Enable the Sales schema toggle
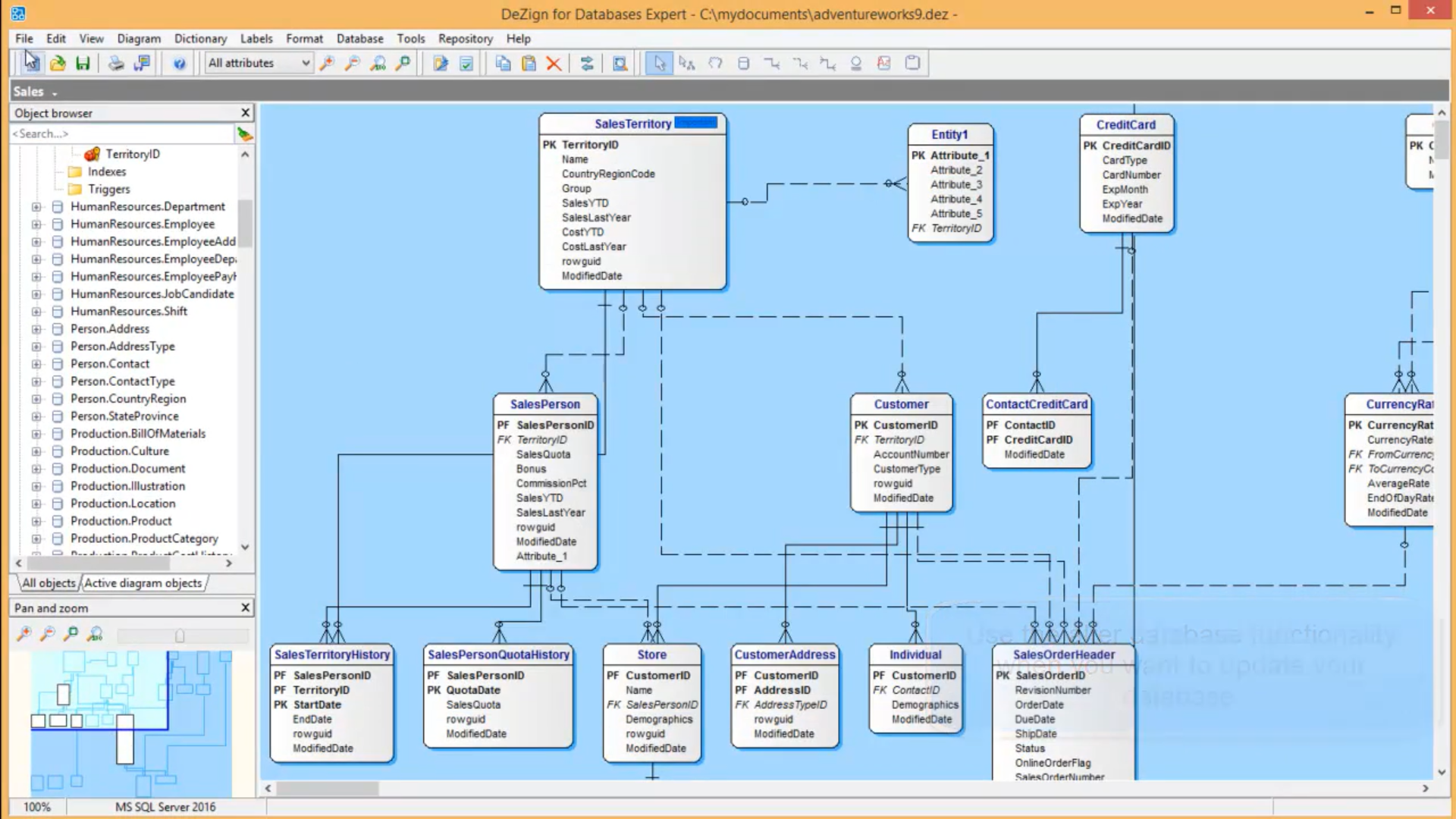The image size is (1456, 819). (54, 91)
